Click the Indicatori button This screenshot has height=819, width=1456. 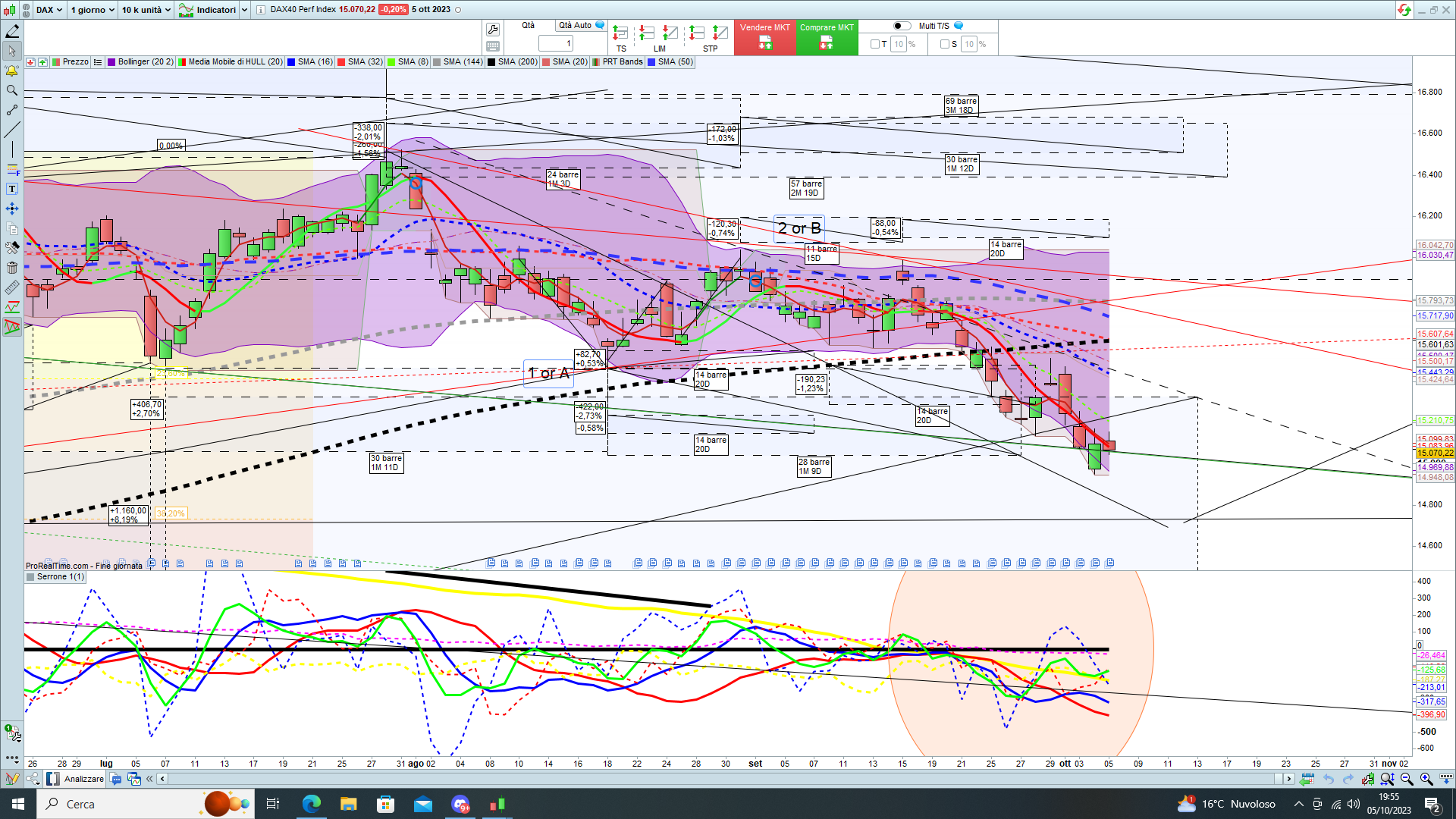click(x=209, y=10)
